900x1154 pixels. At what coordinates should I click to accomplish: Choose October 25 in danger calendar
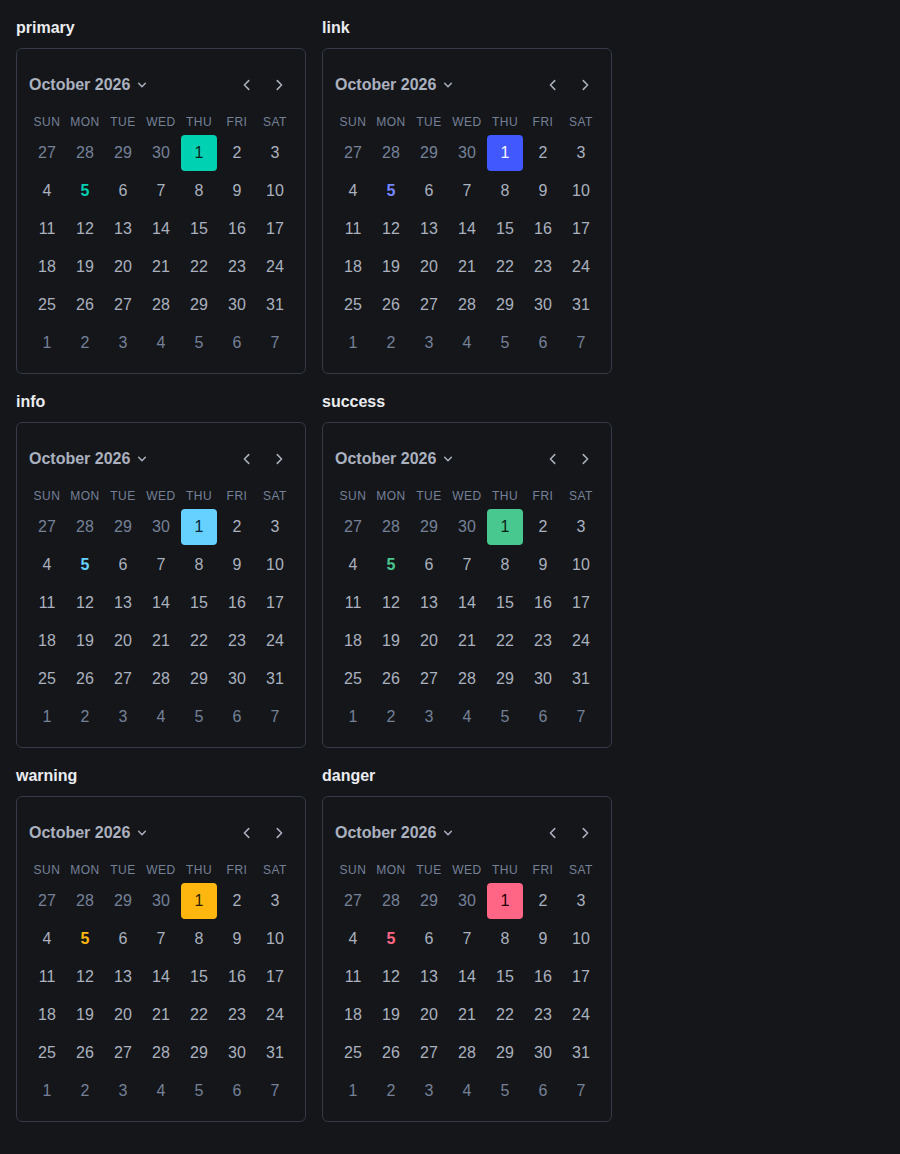coord(353,1052)
